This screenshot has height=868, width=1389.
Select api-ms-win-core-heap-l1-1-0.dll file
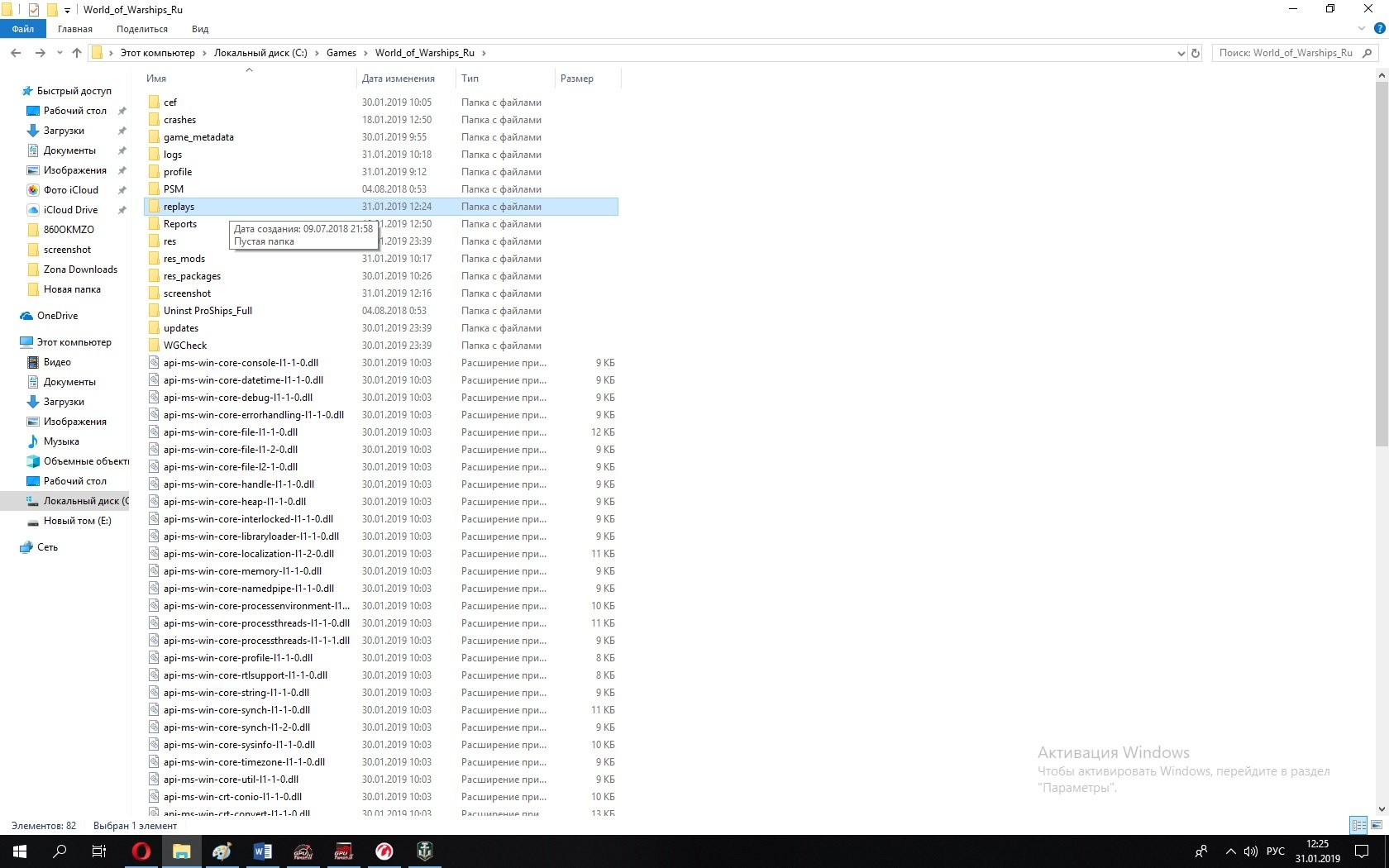click(235, 502)
